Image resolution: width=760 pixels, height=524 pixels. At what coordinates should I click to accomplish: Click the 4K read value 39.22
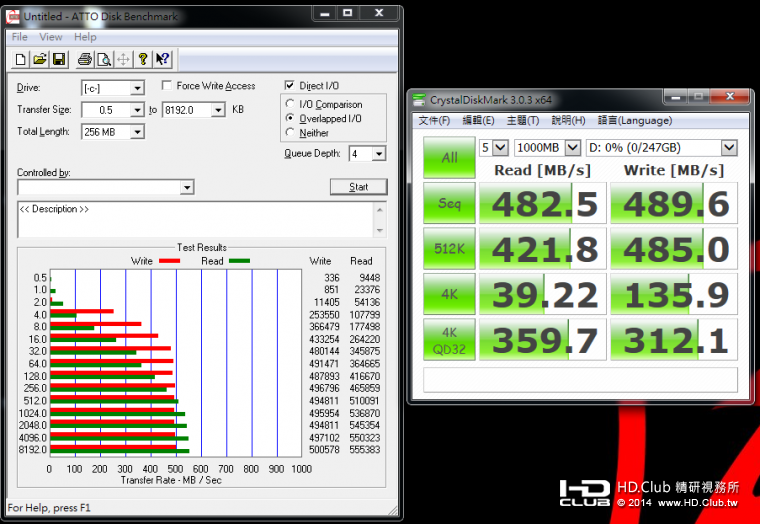click(x=543, y=294)
